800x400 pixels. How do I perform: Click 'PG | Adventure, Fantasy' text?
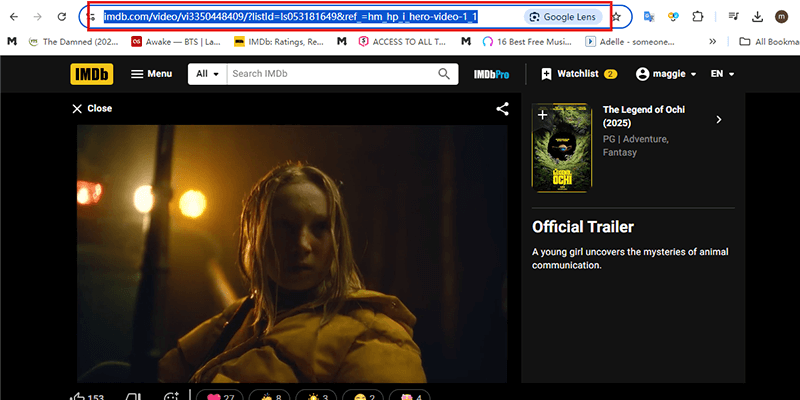tap(636, 145)
